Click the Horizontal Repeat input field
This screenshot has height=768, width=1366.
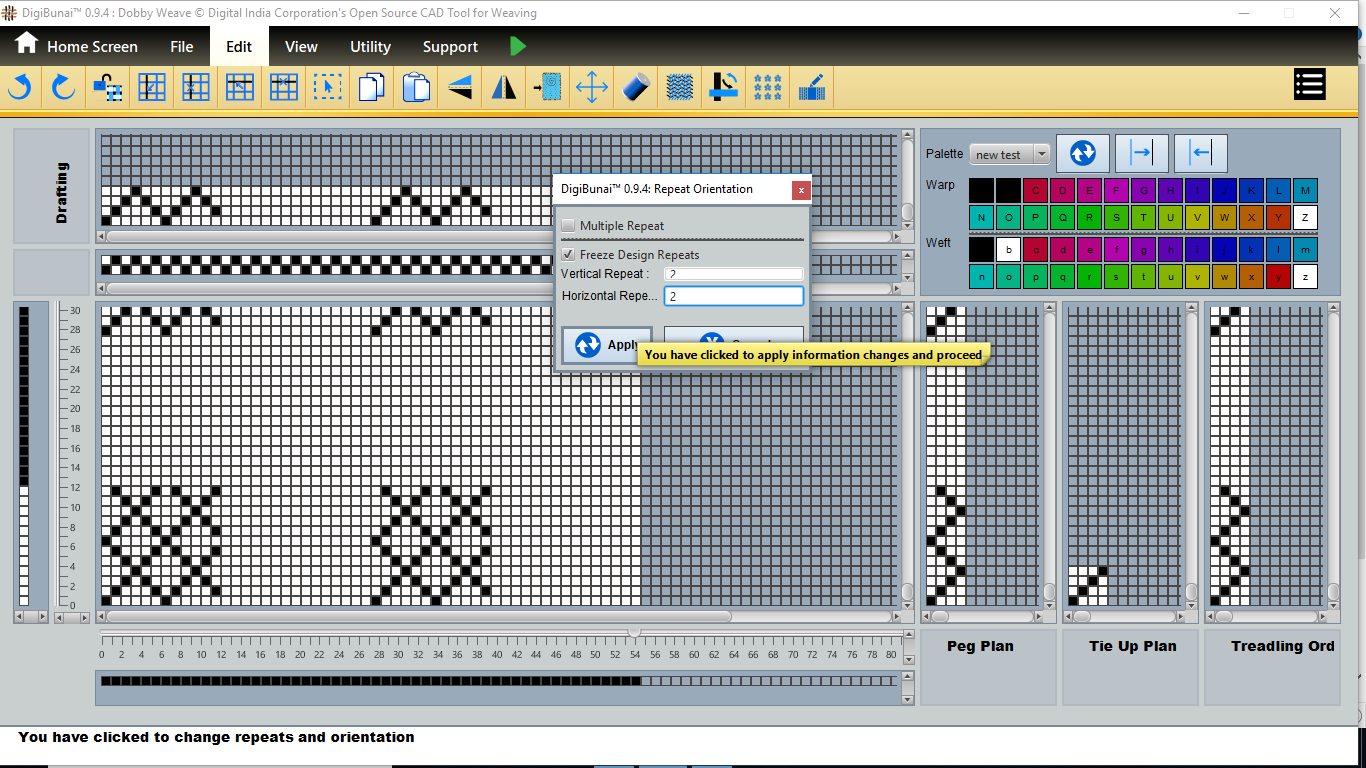coord(733,297)
